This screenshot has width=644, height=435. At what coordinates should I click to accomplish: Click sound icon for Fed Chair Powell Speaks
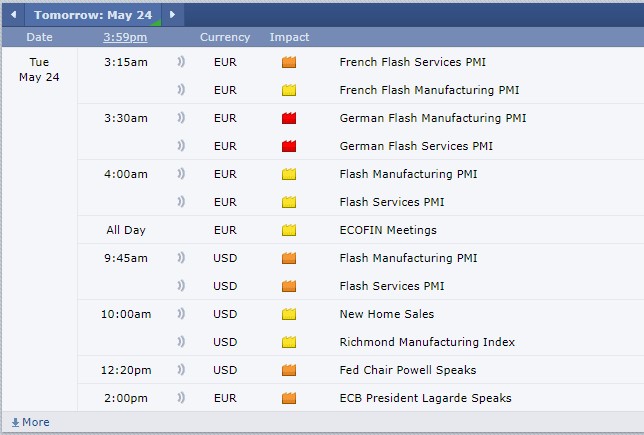click(x=181, y=370)
